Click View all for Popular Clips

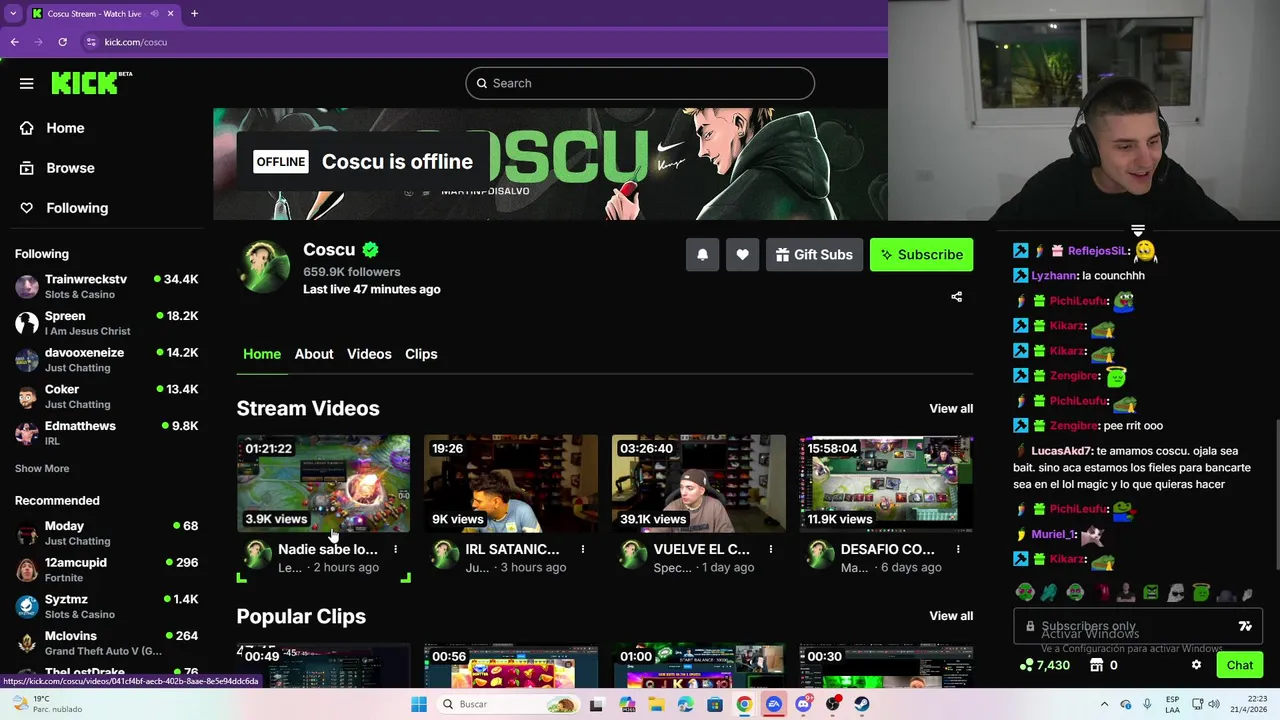pyautogui.click(x=951, y=616)
